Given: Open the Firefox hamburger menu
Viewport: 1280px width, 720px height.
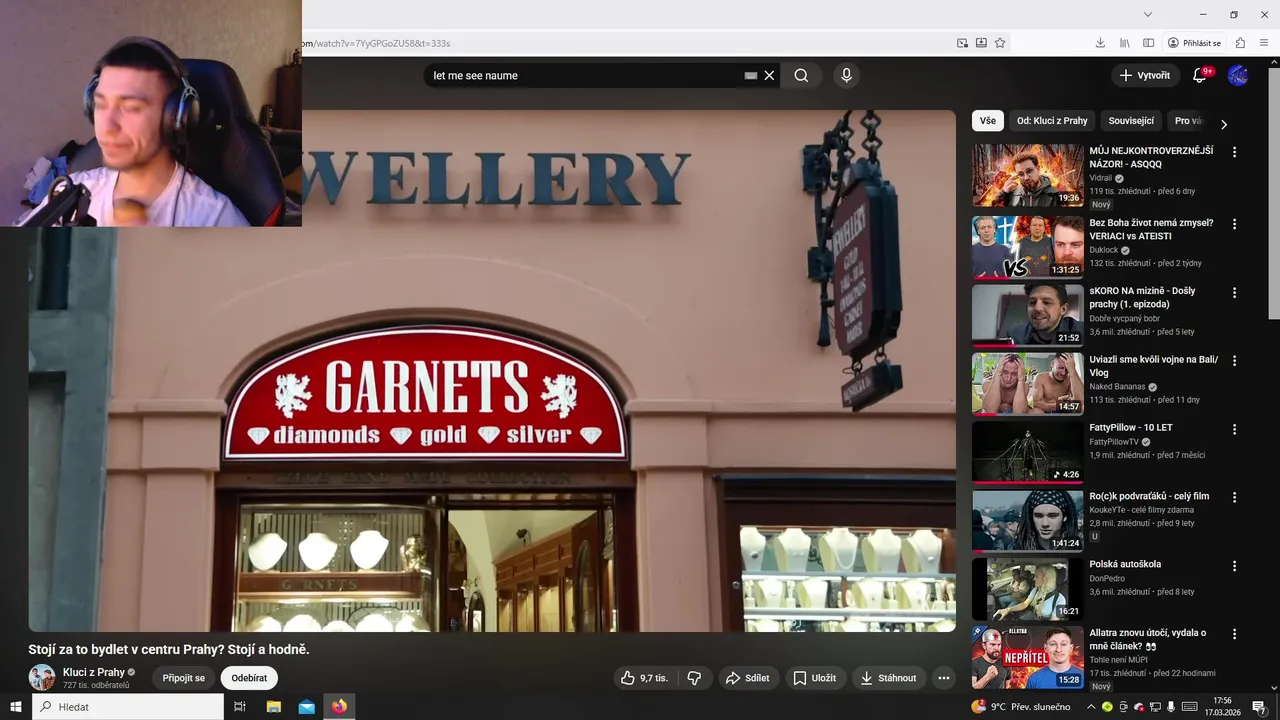Looking at the screenshot, I should tap(1264, 43).
